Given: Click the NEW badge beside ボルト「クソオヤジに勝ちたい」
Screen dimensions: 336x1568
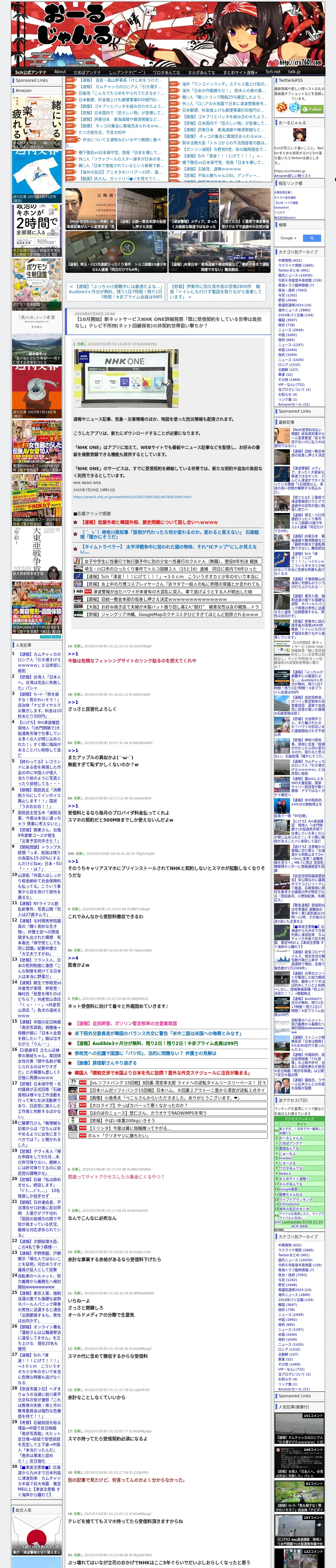Looking at the screenshot, I should 82,1135.
